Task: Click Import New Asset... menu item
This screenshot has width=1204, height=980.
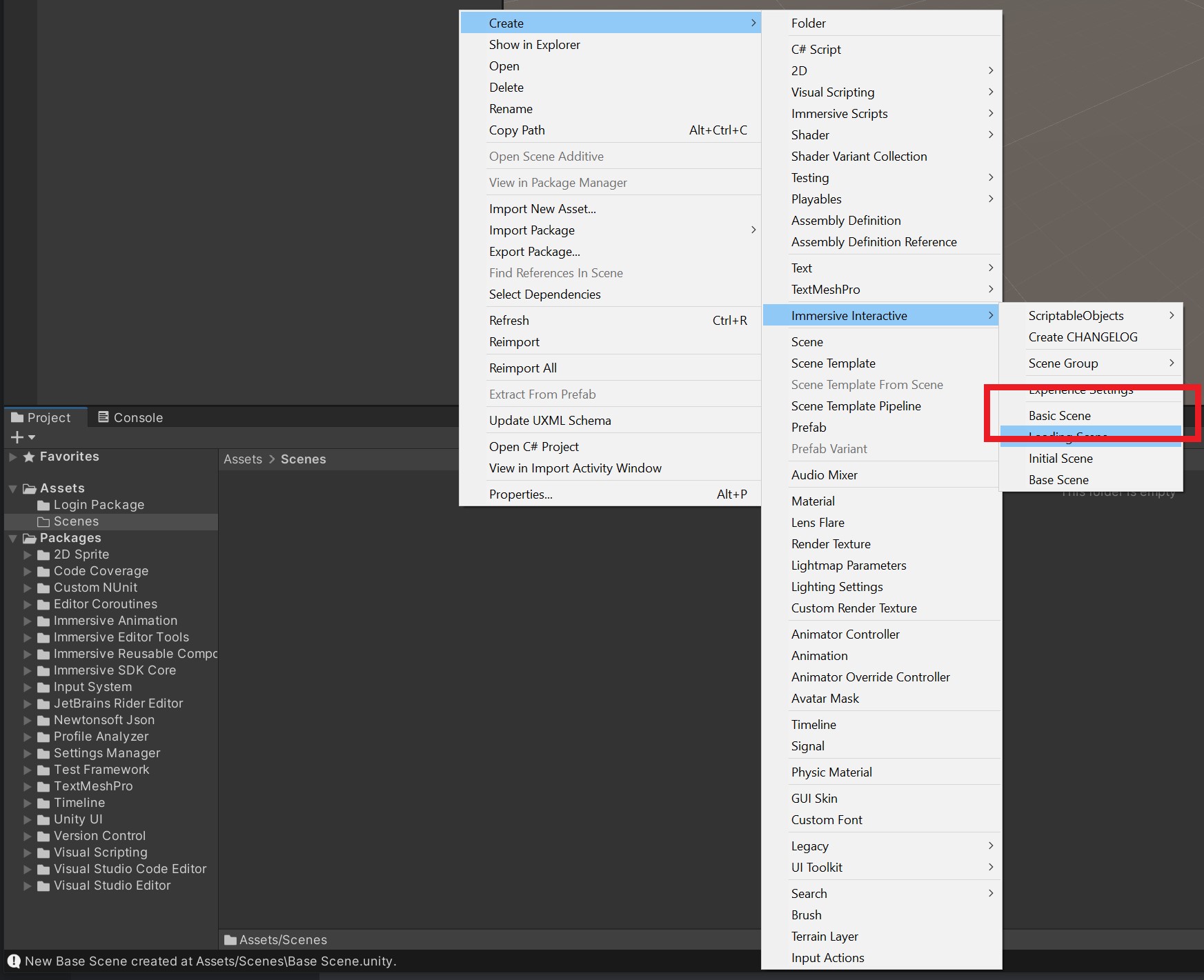Action: coord(610,209)
